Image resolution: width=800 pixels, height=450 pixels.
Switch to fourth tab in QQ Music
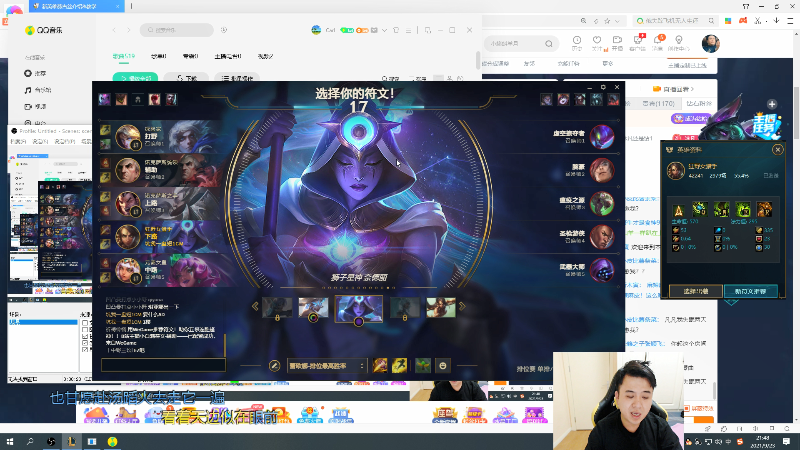pyautogui.click(x=228, y=56)
